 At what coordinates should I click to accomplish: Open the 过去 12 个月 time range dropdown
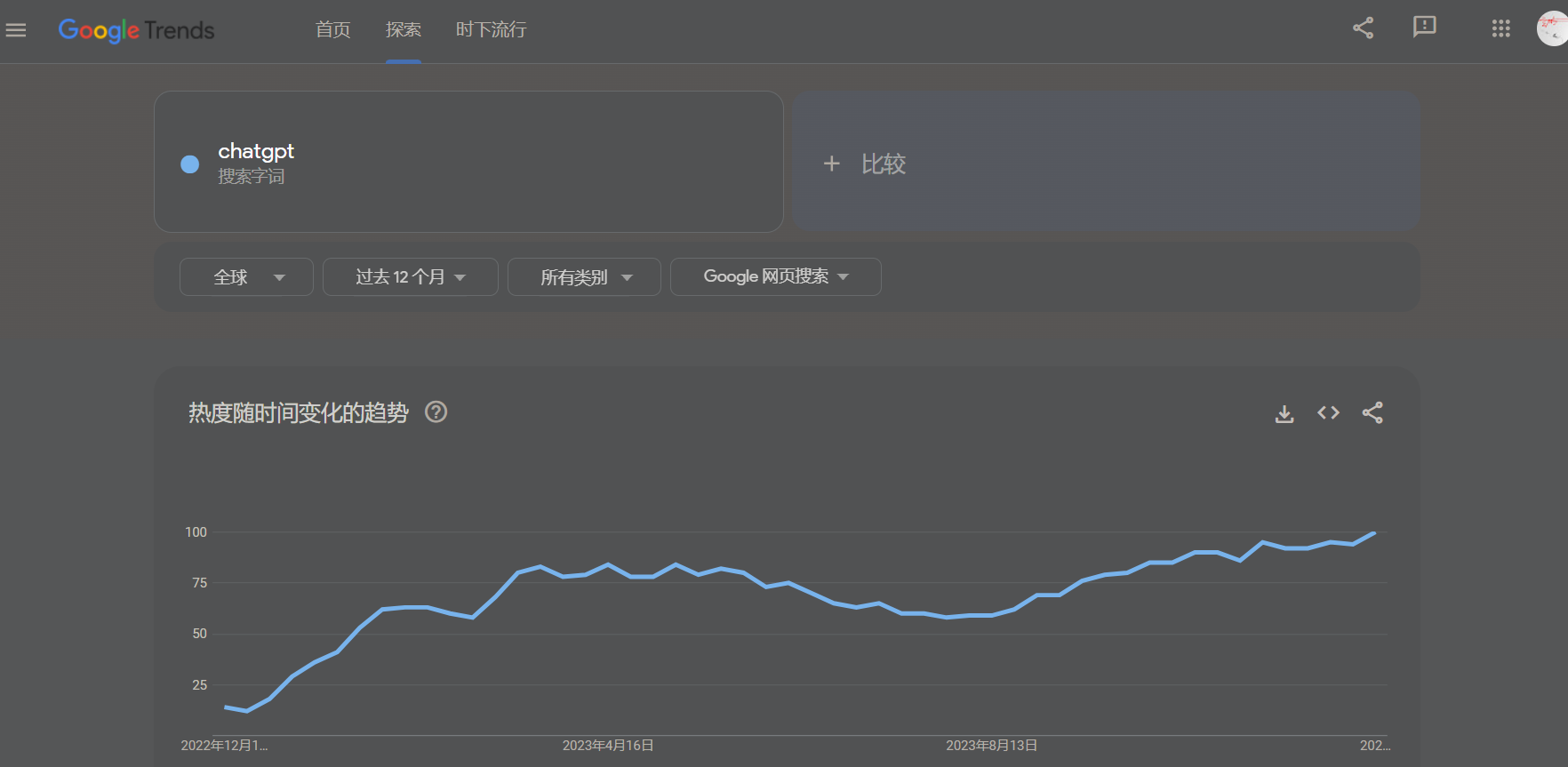(x=410, y=277)
